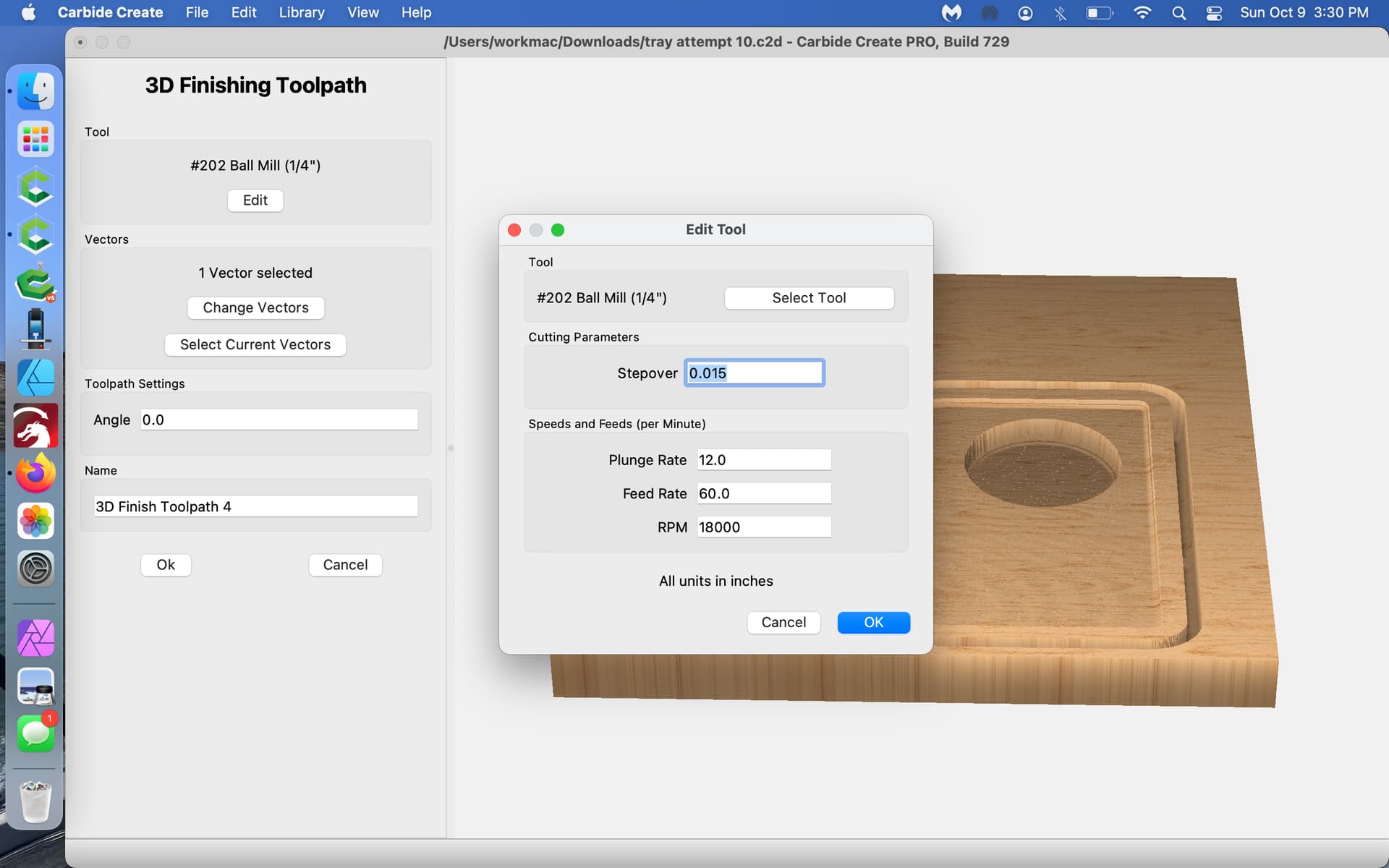Open Launchpad in the dock
The image size is (1389, 868).
(x=35, y=139)
